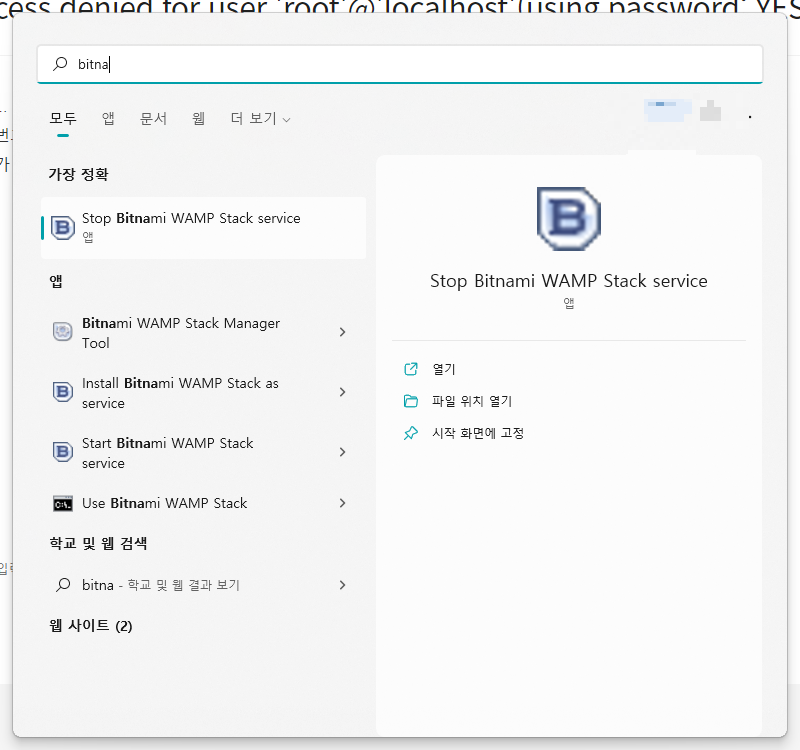Click the blurred account icon at top right
Image resolution: width=800 pixels, height=750 pixels.
click(668, 110)
